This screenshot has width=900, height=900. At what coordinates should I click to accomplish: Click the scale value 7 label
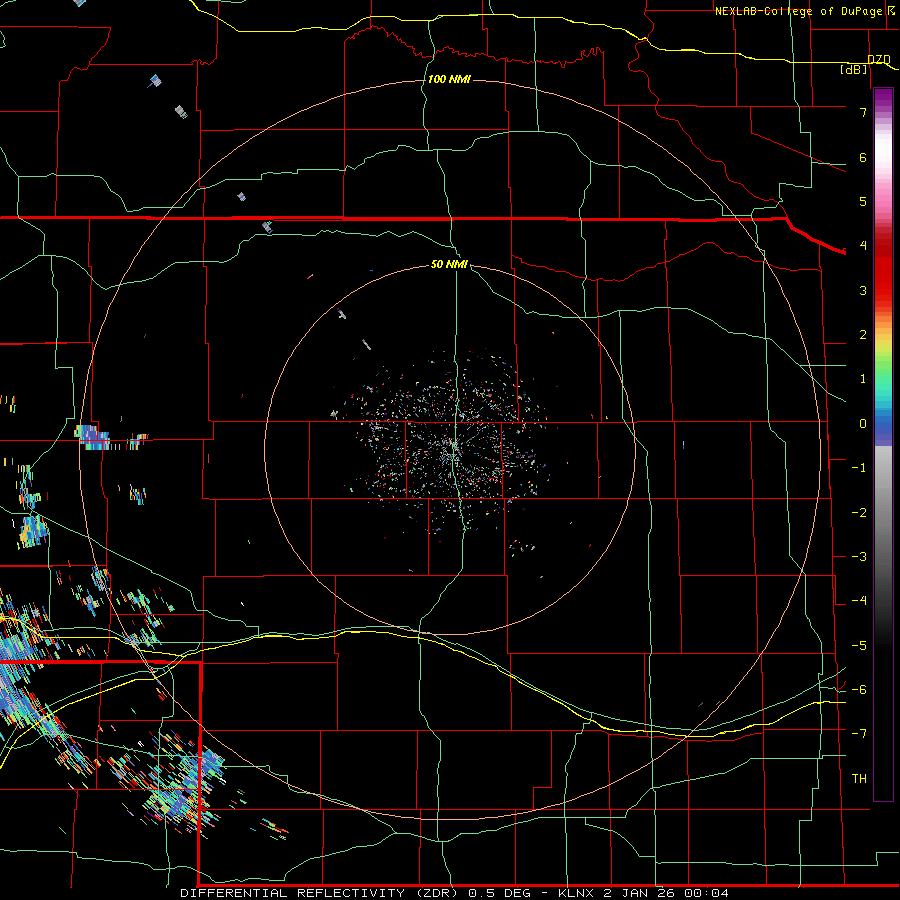(863, 112)
